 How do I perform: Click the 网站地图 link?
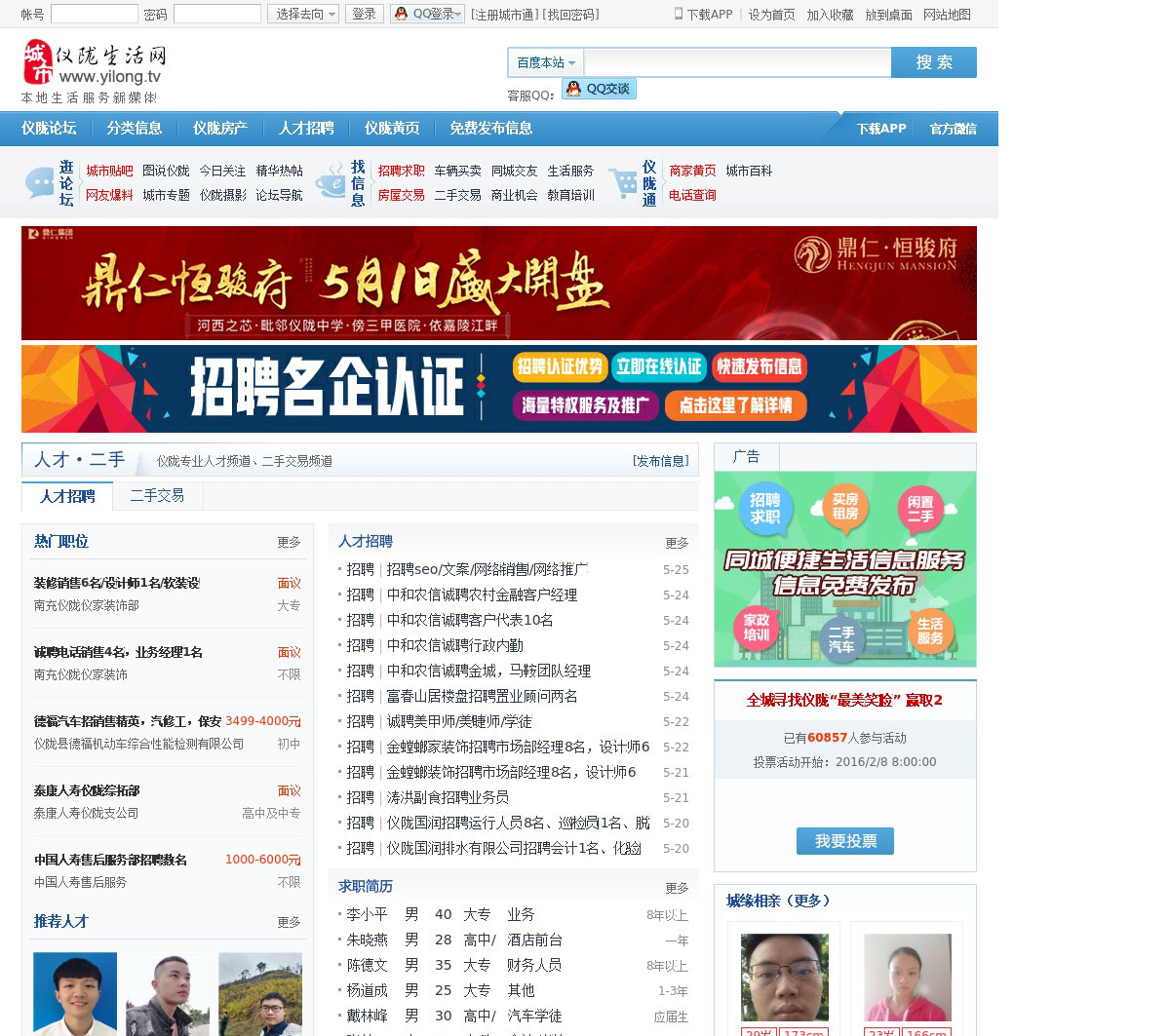click(x=947, y=15)
